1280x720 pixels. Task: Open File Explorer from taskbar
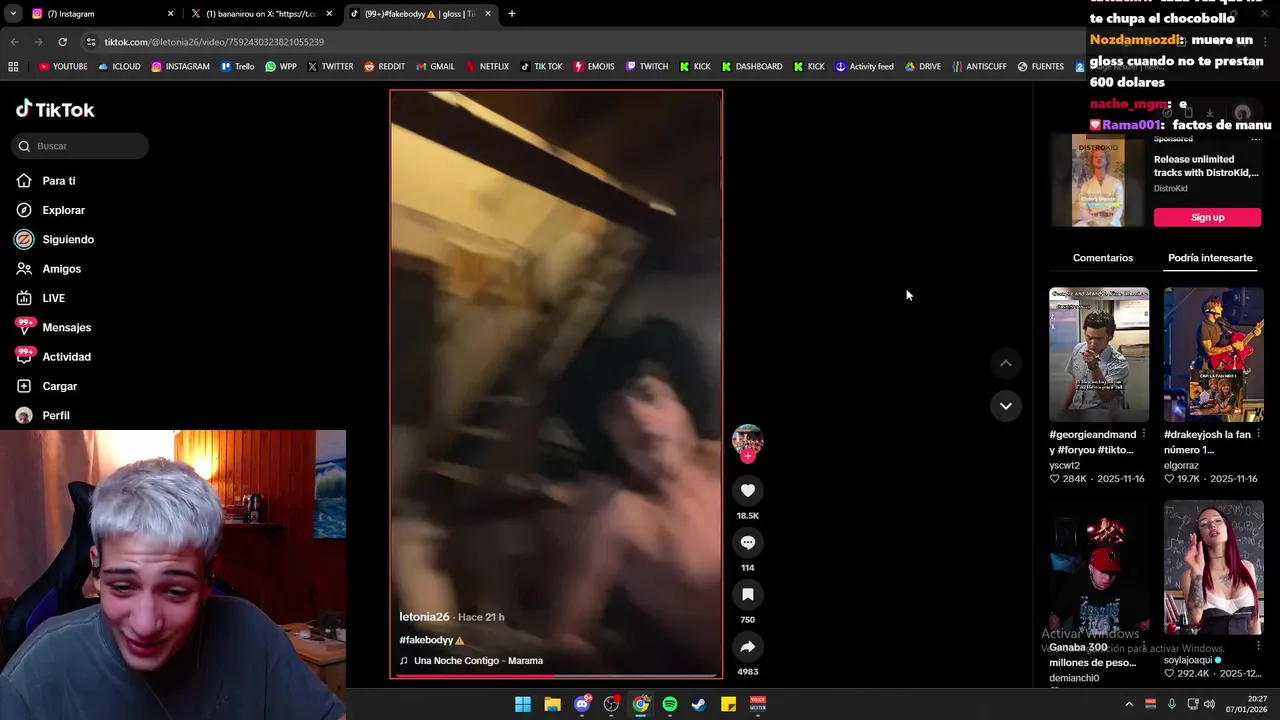tap(552, 704)
